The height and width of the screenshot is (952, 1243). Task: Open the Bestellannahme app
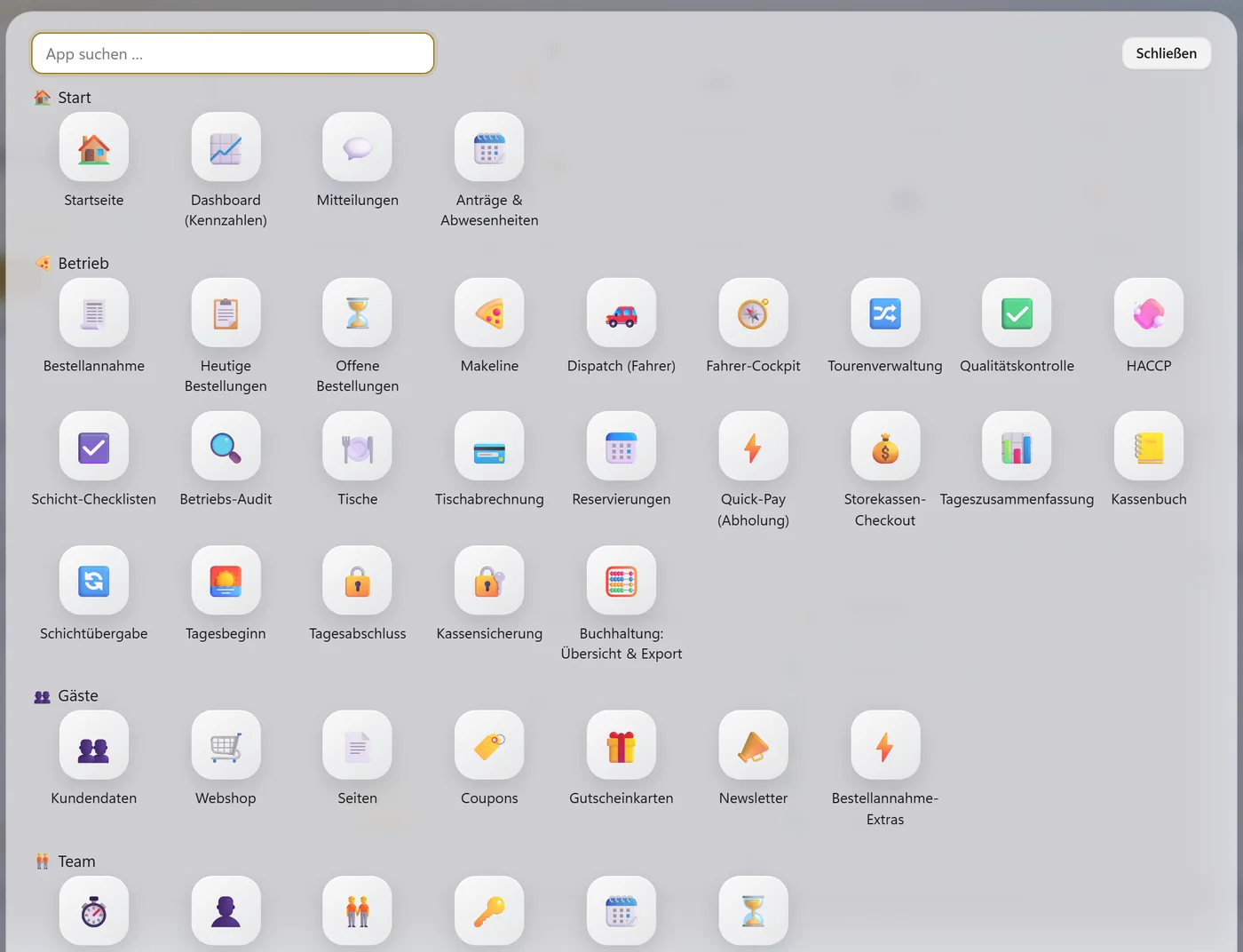pos(94,313)
